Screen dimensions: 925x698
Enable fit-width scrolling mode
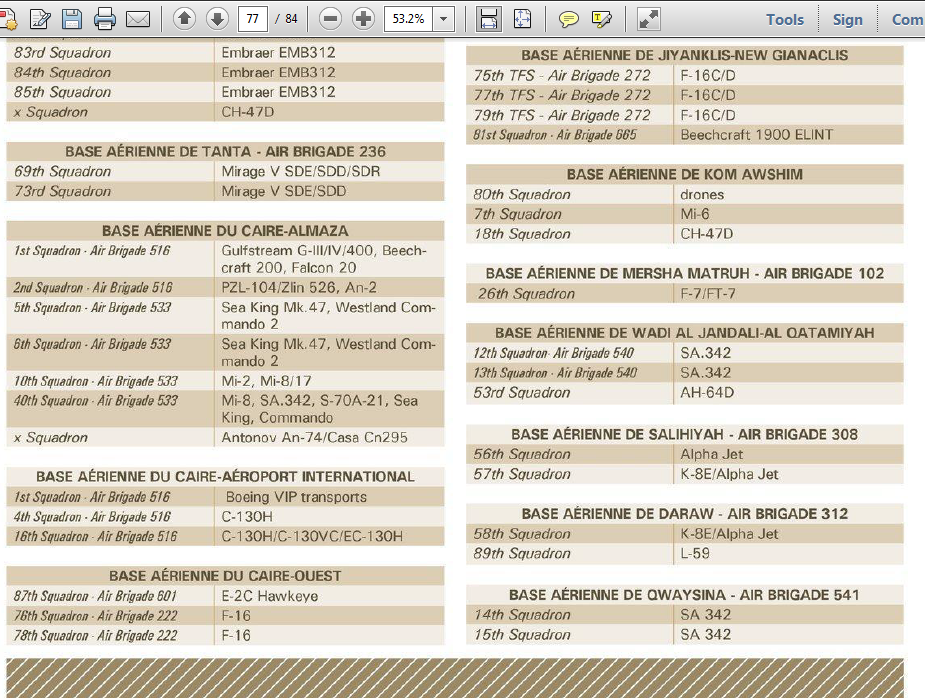(x=489, y=19)
